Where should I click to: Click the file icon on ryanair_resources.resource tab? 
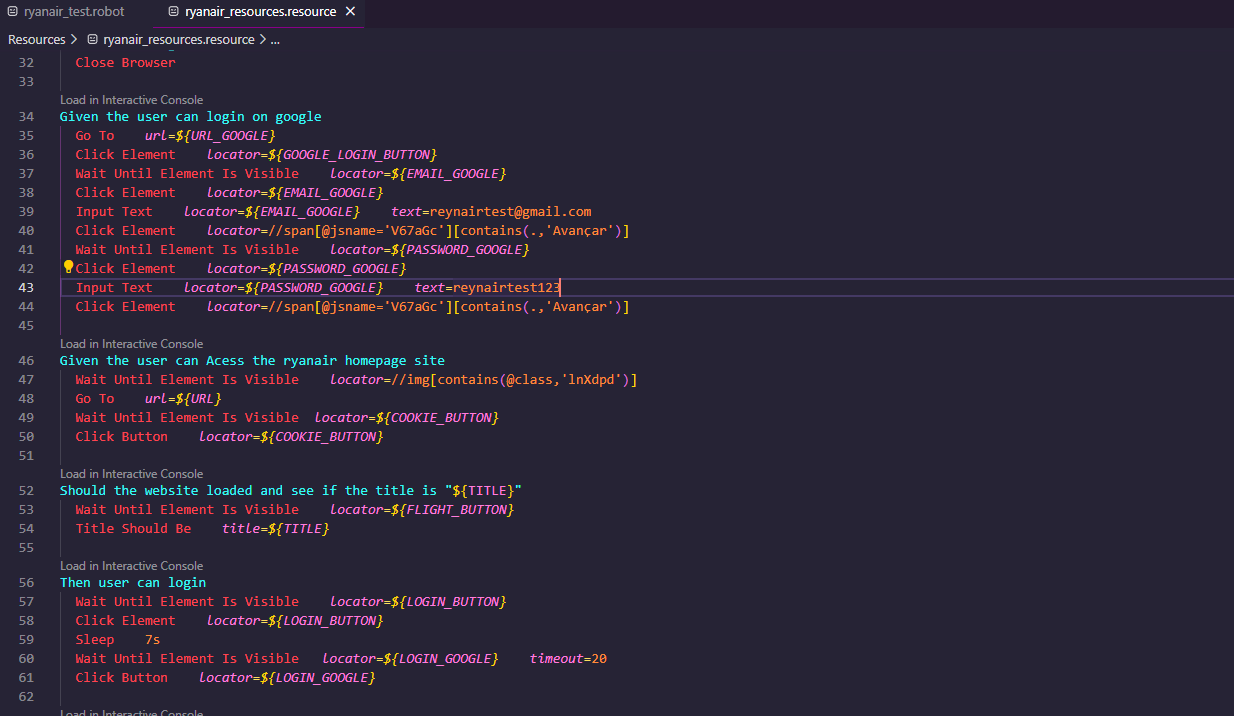click(174, 12)
